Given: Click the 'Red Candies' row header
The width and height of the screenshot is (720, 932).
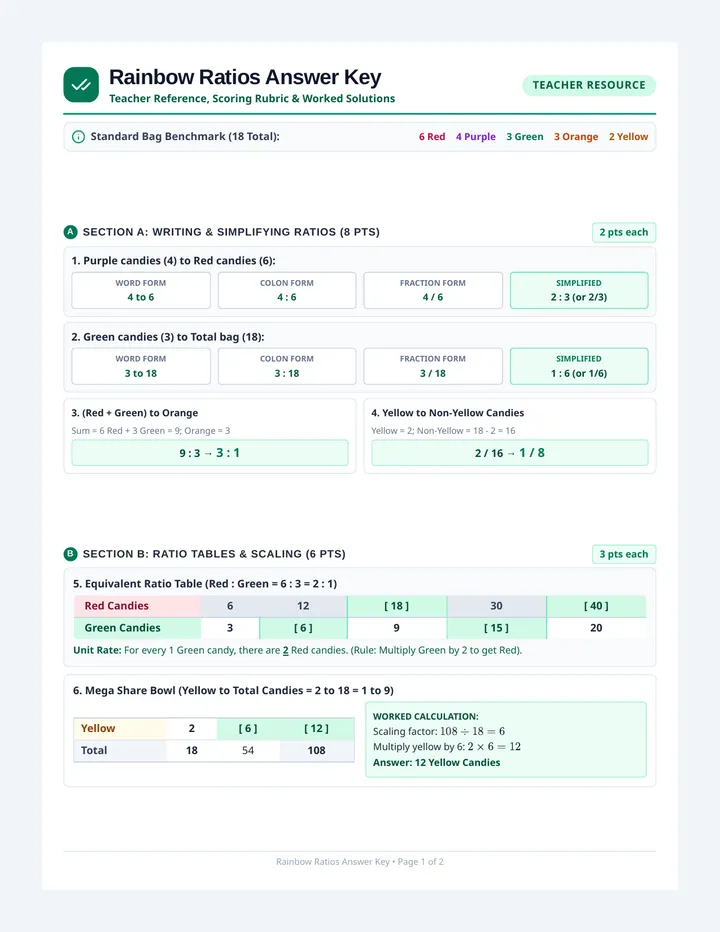Looking at the screenshot, I should (x=137, y=606).
